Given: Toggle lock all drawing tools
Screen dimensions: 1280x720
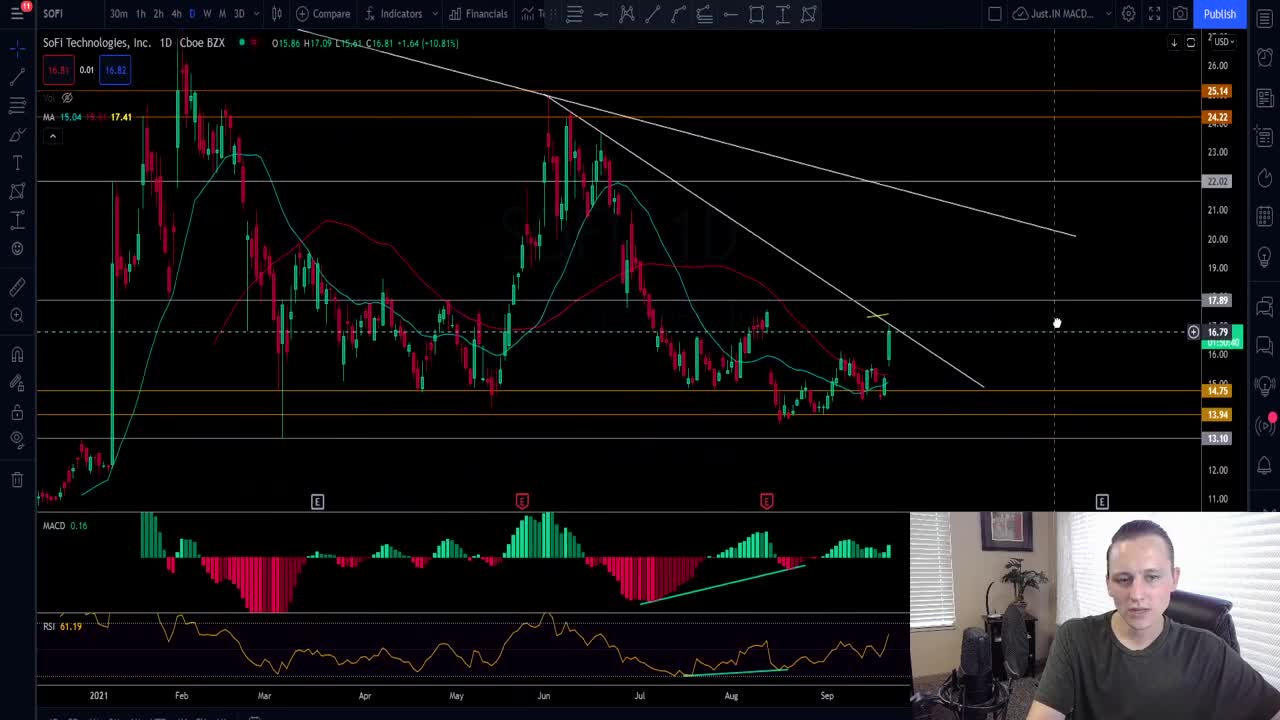Looking at the screenshot, I should coord(17,411).
